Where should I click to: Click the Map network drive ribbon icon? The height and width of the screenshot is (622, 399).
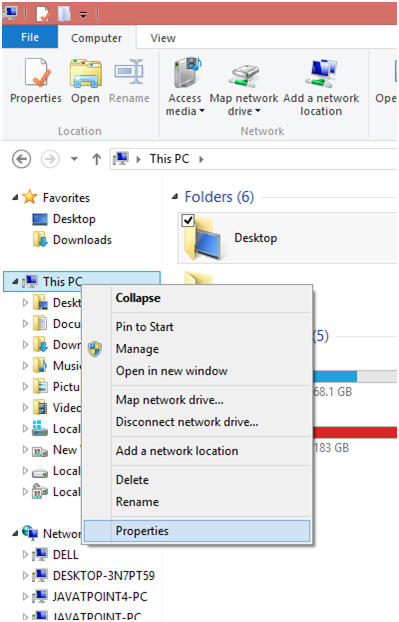[x=244, y=76]
